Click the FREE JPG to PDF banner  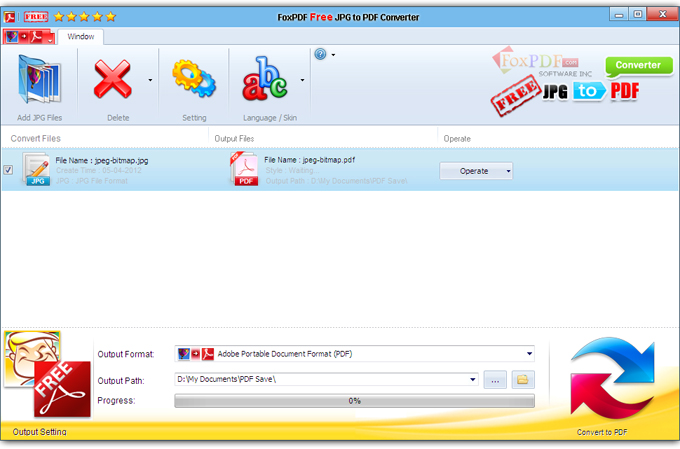click(565, 95)
